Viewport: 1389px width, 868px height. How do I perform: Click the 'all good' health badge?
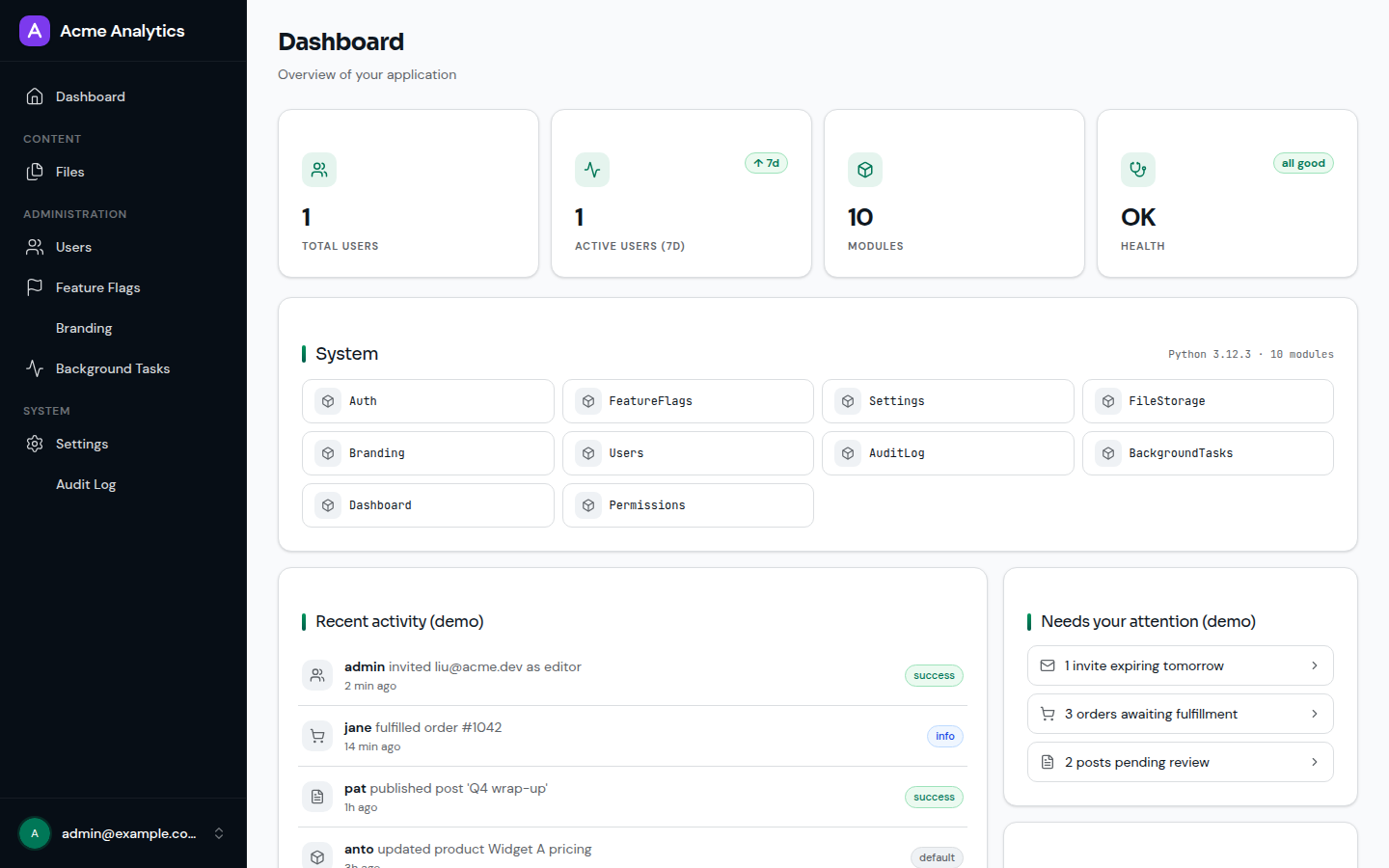[x=1303, y=163]
